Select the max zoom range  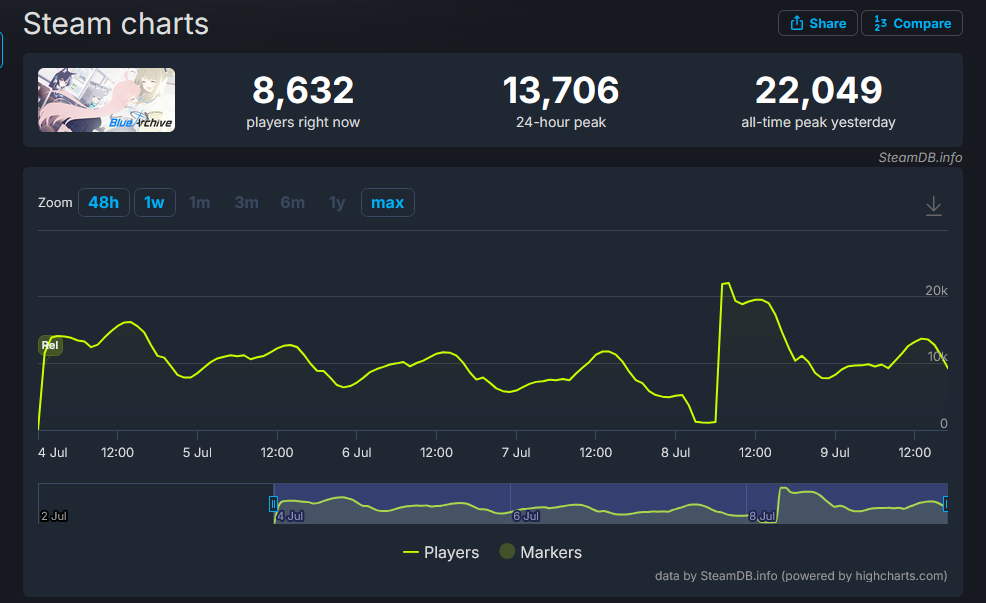pos(387,202)
